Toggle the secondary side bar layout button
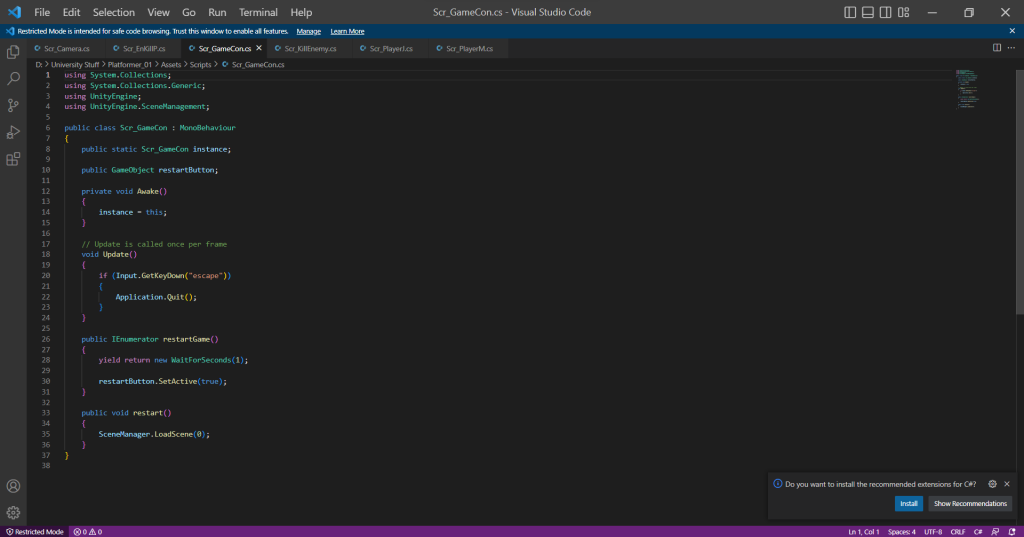Image resolution: width=1024 pixels, height=537 pixels. coord(886,12)
